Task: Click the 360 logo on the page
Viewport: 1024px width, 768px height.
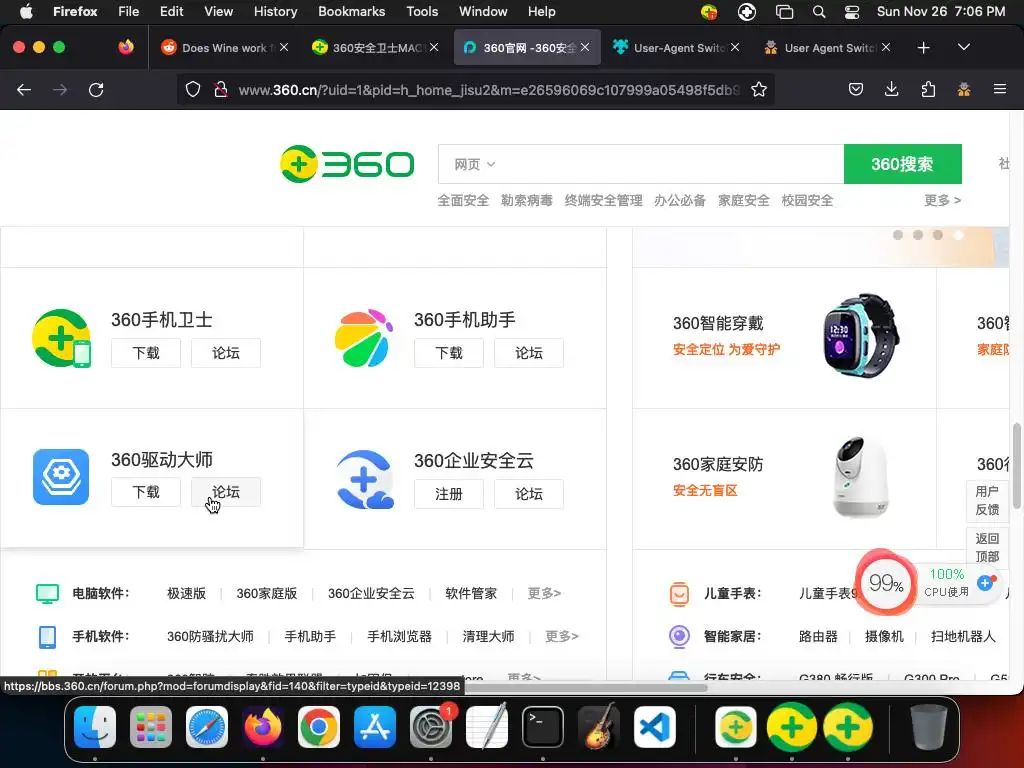Action: [347, 164]
